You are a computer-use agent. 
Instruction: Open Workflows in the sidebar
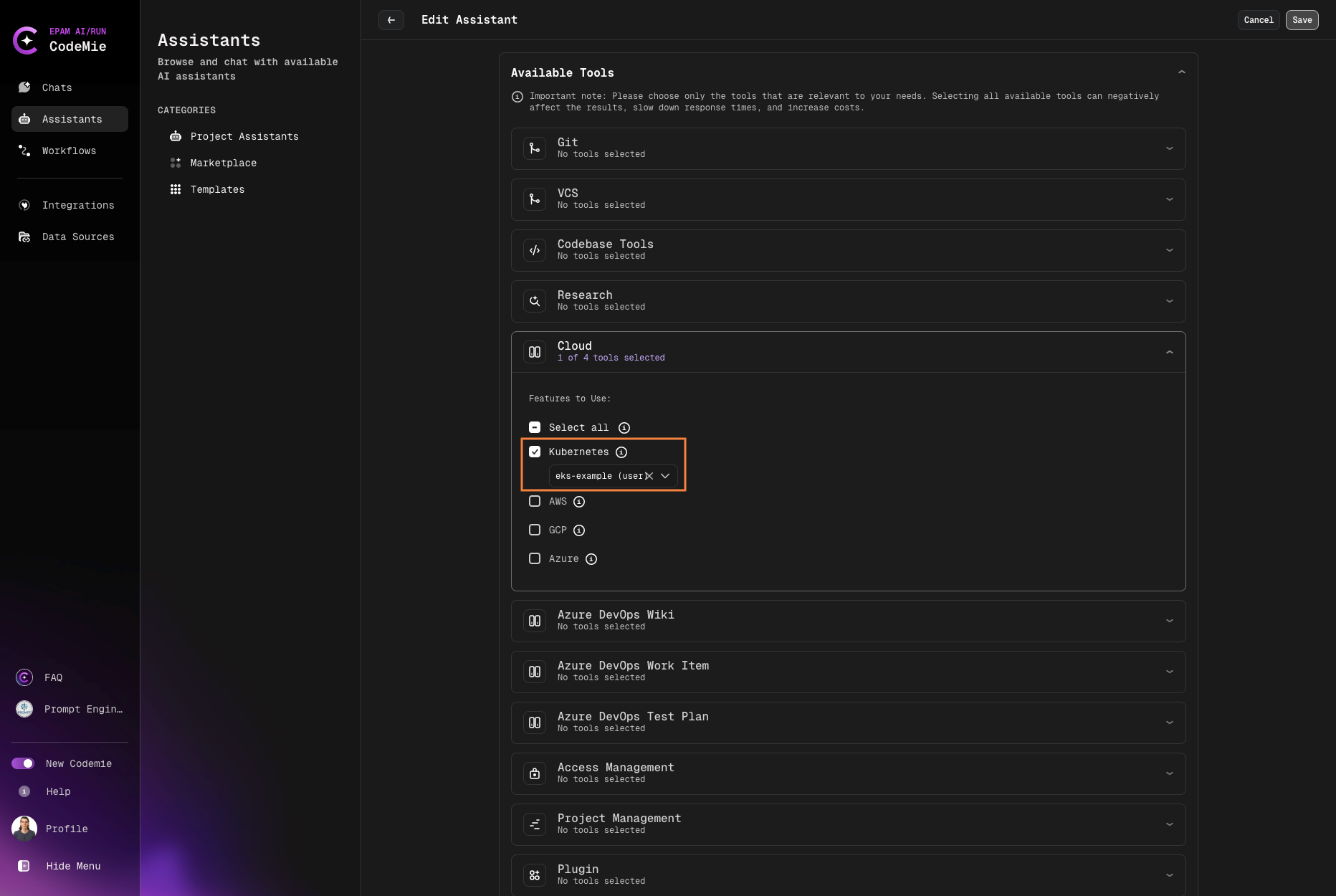click(69, 151)
